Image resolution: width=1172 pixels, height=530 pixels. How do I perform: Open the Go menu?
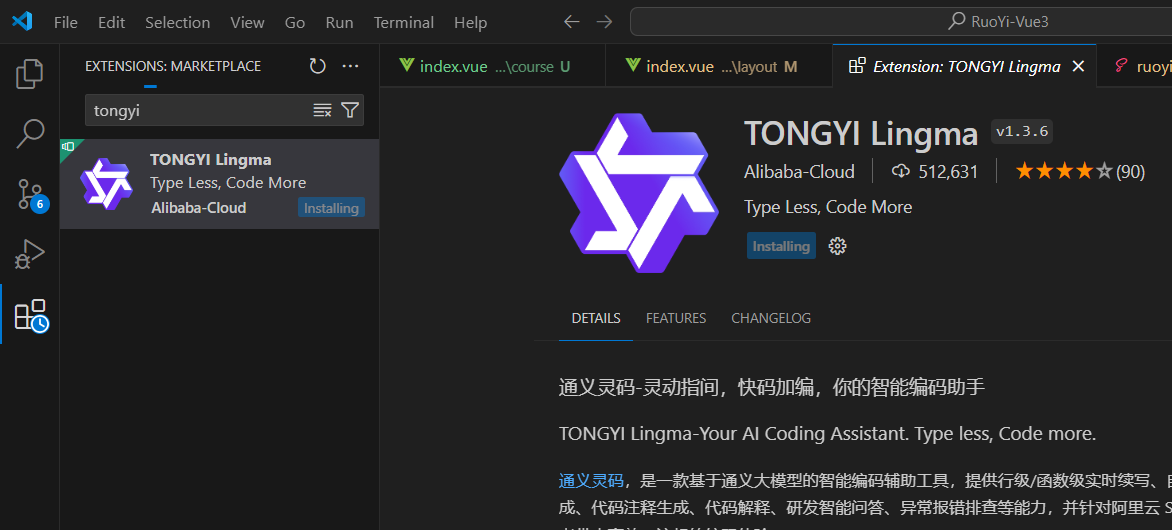[295, 22]
